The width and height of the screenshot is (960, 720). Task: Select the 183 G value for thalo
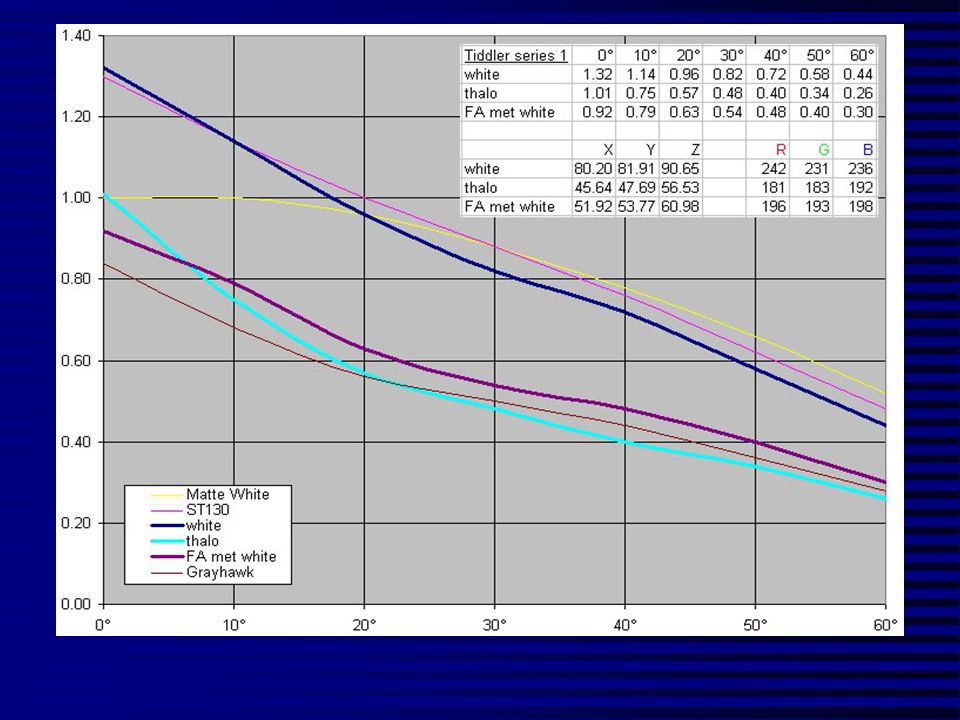coord(817,187)
